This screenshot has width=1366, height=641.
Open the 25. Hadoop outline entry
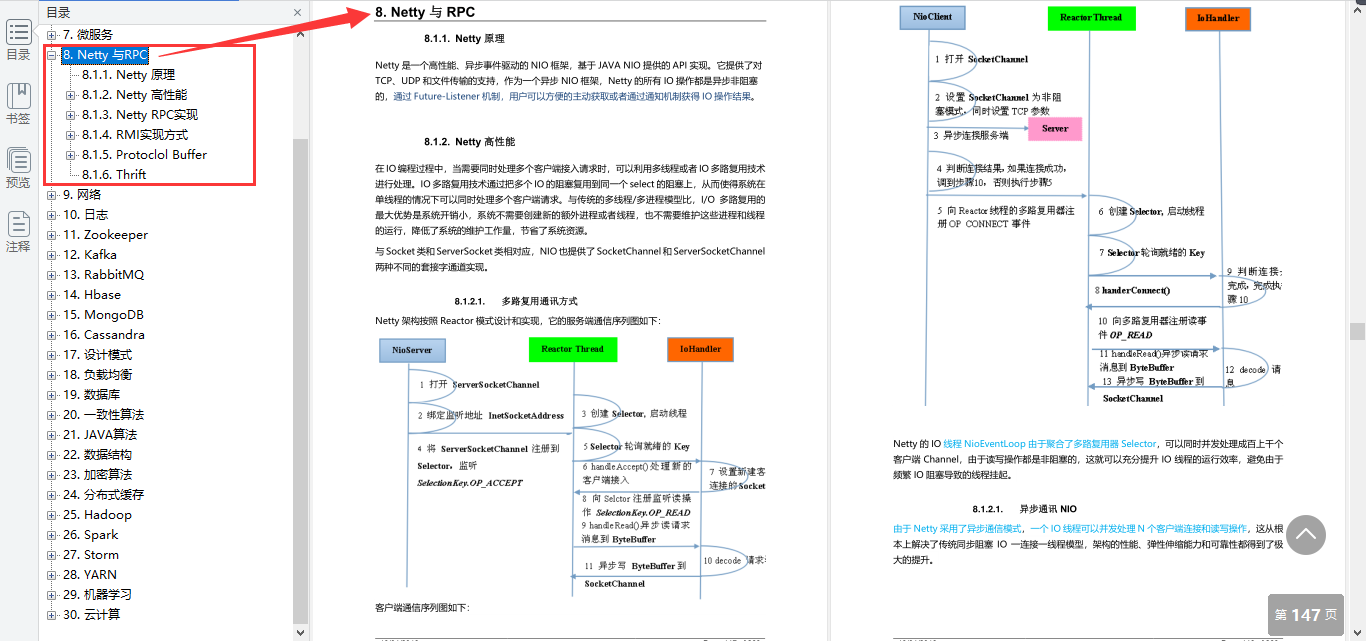[98, 515]
